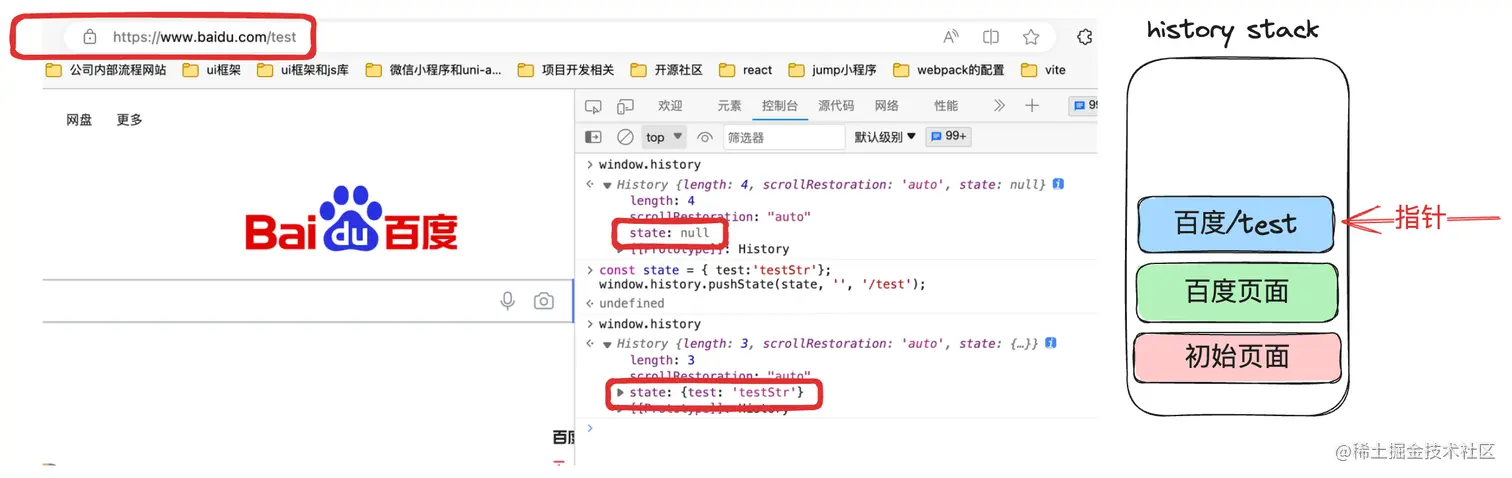The height and width of the screenshot is (478, 1512).
Task: Open the 项目开发相关 bookmark folder
Action: pyautogui.click(x=565, y=70)
